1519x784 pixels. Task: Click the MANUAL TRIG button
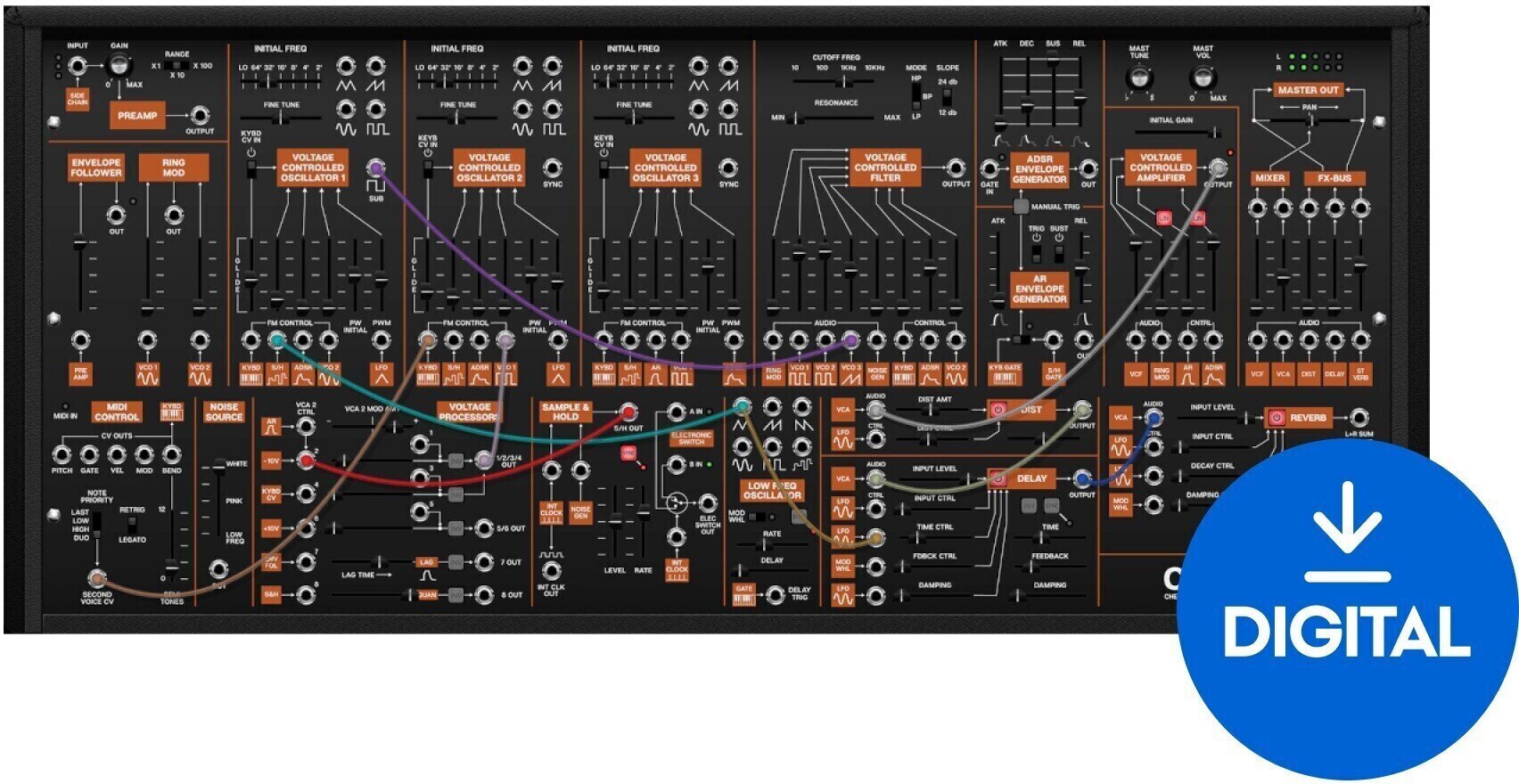pos(1021,207)
